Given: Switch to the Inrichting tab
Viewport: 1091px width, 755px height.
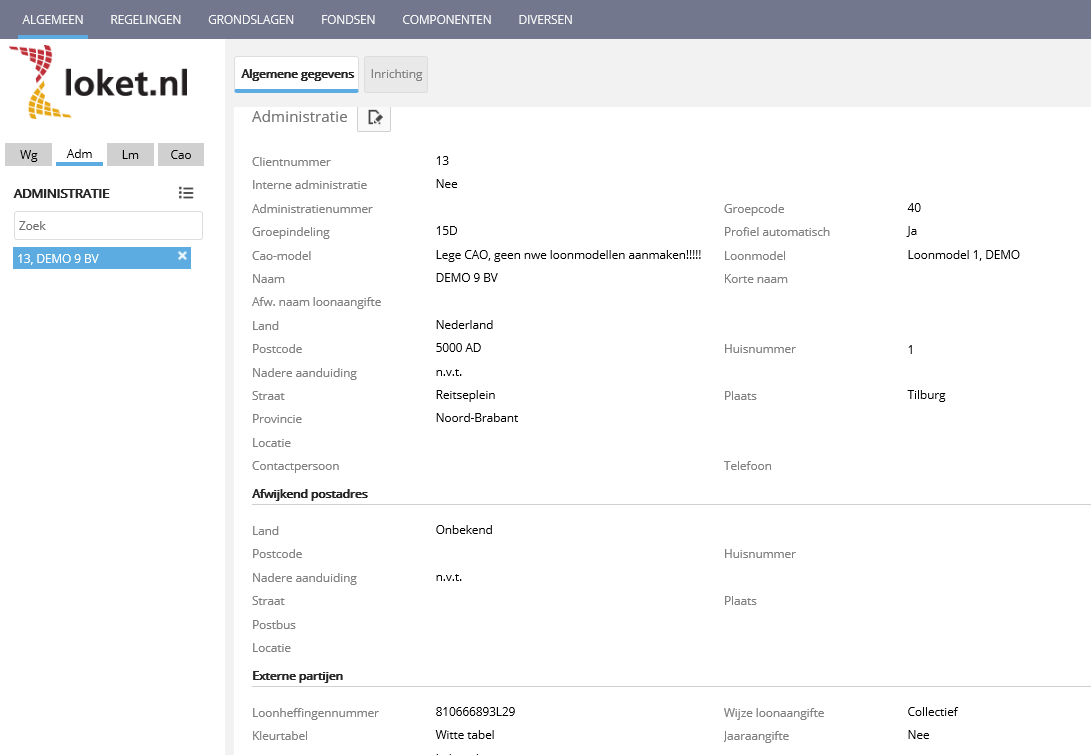Looking at the screenshot, I should tap(396, 74).
